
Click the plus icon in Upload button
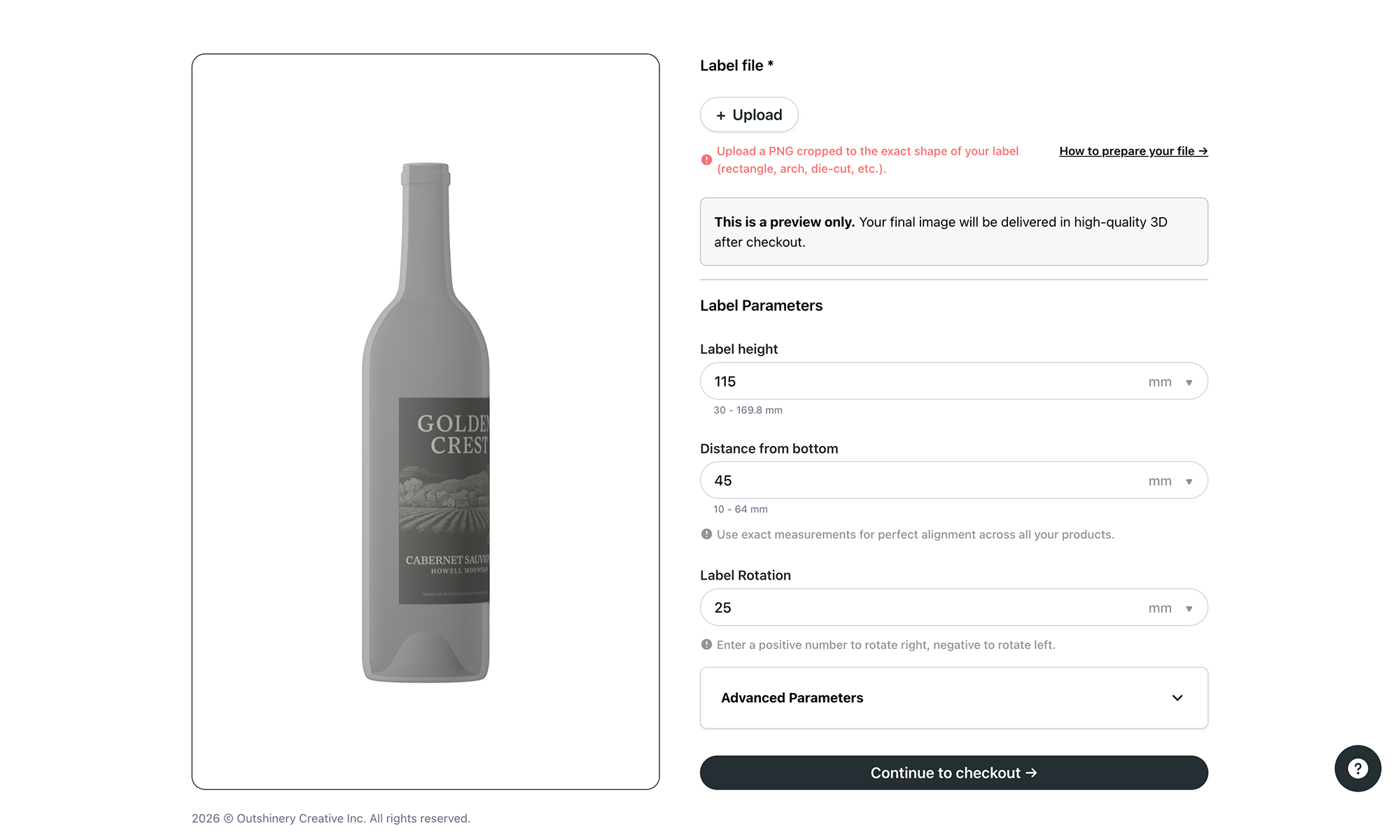click(x=720, y=115)
